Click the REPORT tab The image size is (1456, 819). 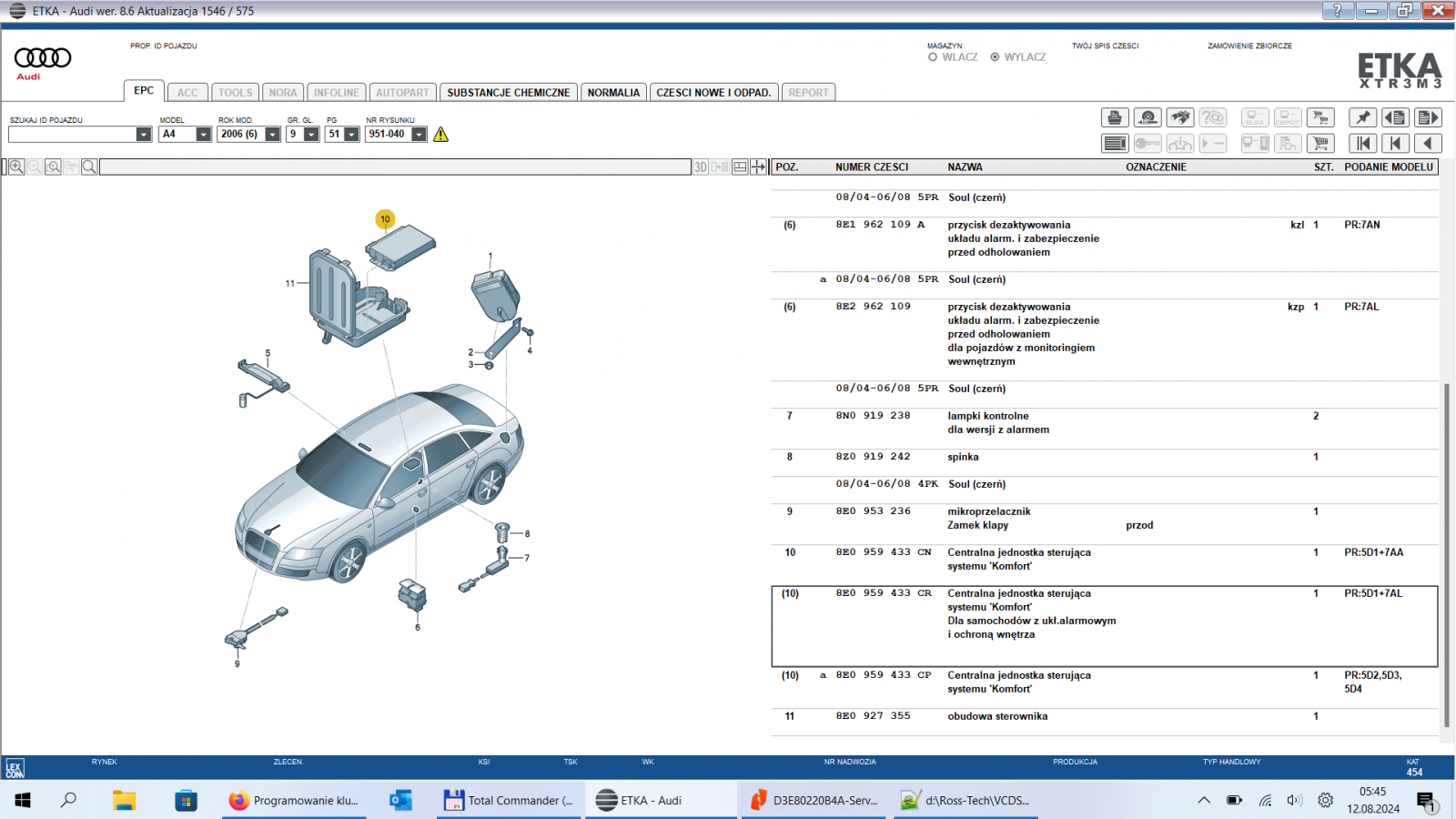pos(808,92)
